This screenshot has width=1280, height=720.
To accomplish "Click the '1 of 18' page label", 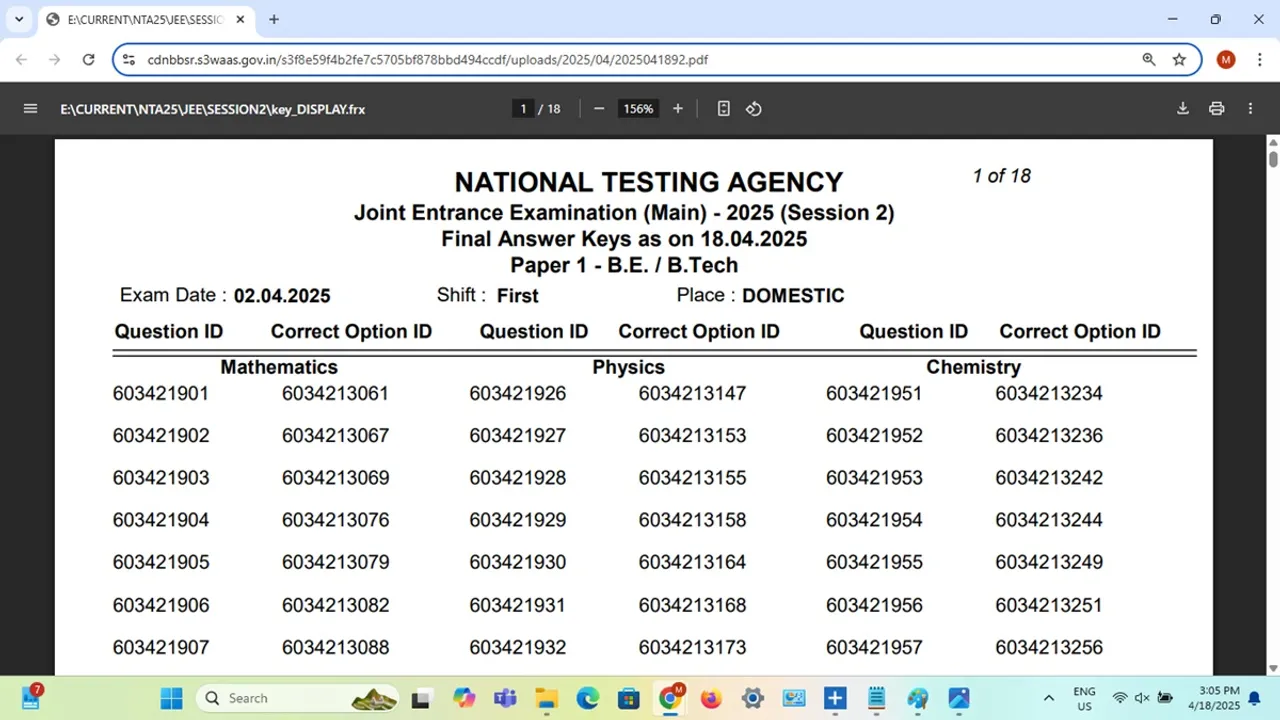I will pyautogui.click(x=1001, y=176).
